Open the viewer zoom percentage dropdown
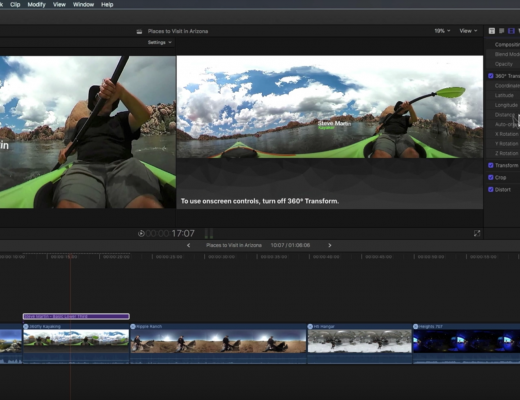The width and height of the screenshot is (520, 400). 442,31
